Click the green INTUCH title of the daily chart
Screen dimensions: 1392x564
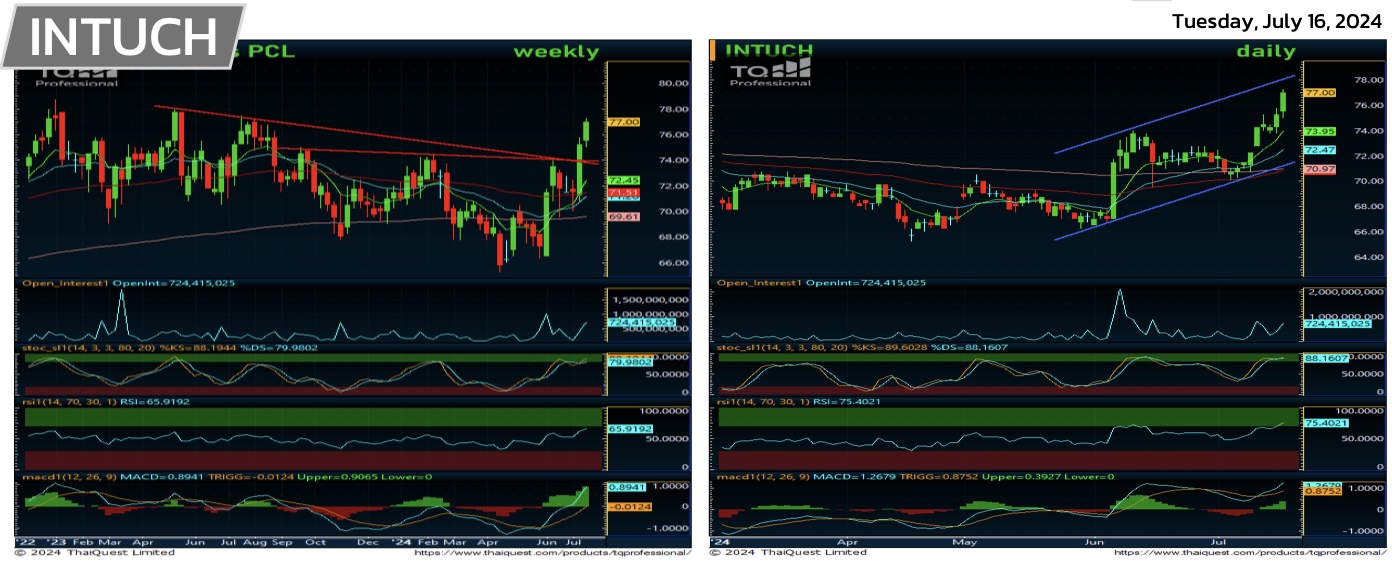coord(769,49)
